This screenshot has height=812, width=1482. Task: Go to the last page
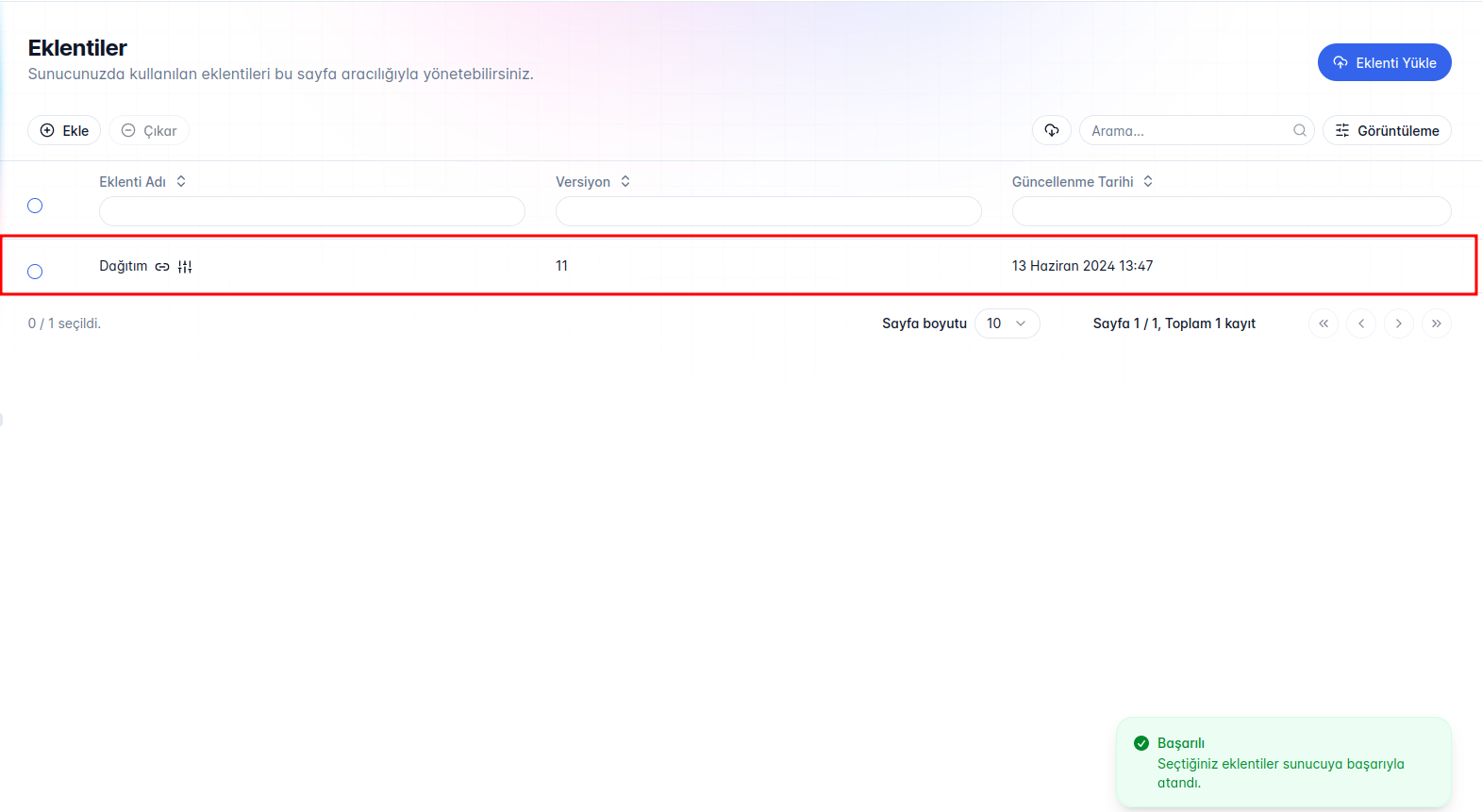coord(1437,323)
